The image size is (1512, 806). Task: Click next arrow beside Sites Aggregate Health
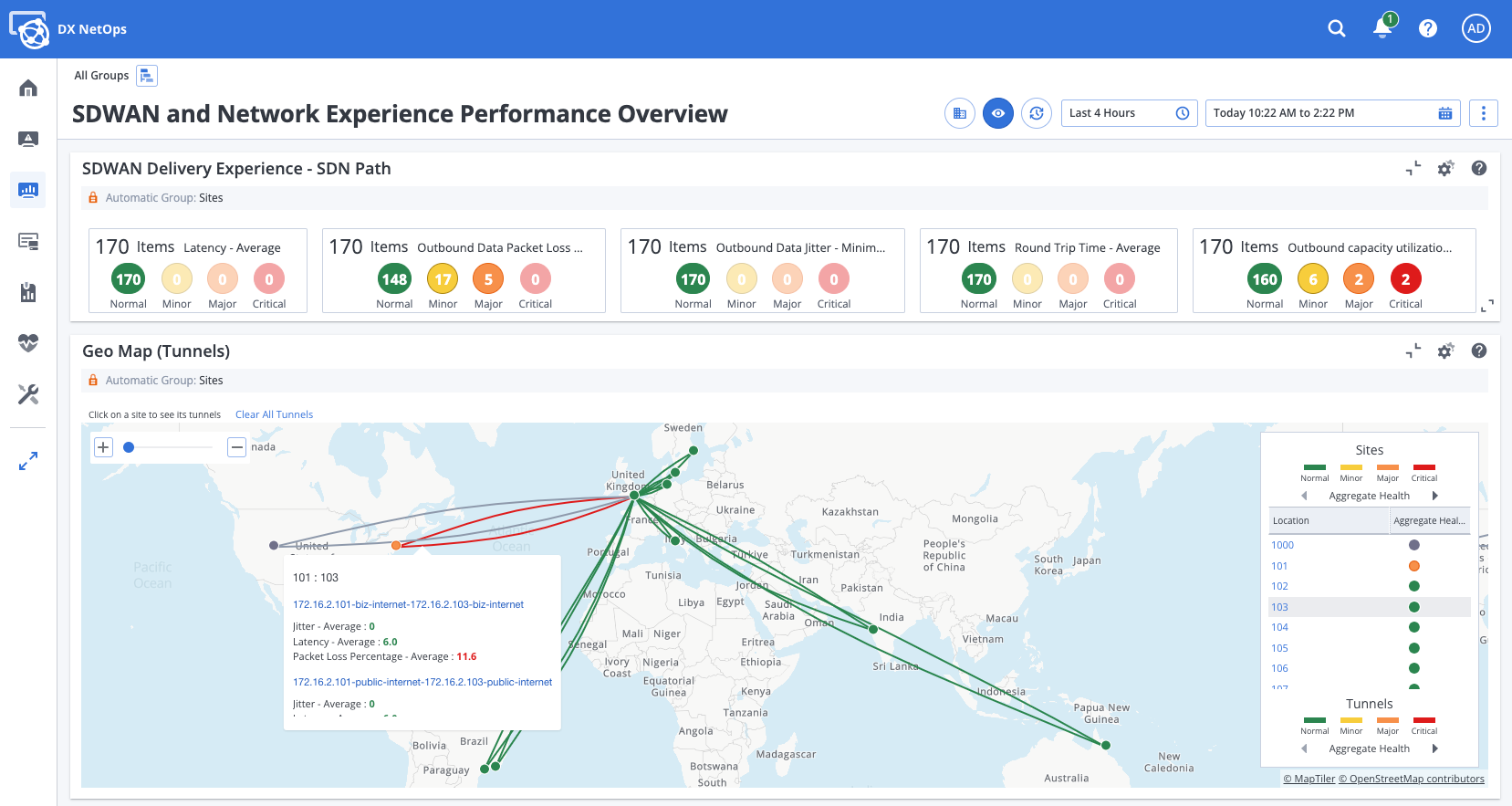click(x=1434, y=496)
